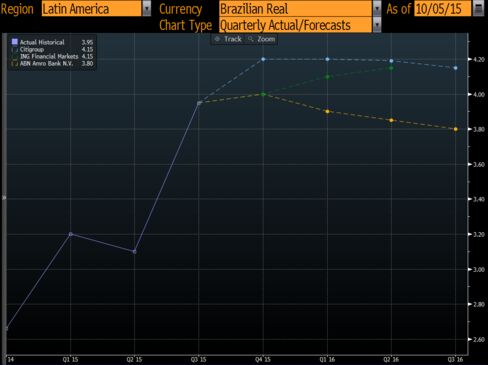Click the 3.20 y-axis value
This screenshot has height=365, width=488.
coord(479,234)
